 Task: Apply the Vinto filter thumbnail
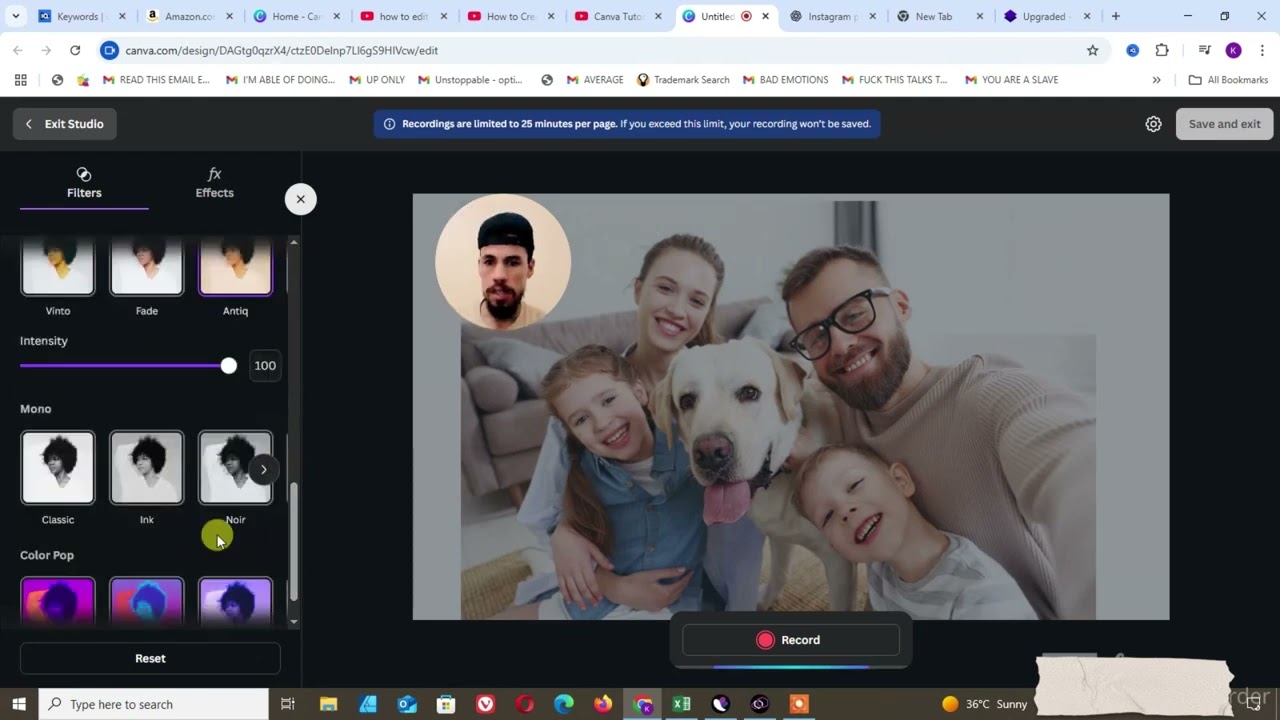pyautogui.click(x=58, y=267)
